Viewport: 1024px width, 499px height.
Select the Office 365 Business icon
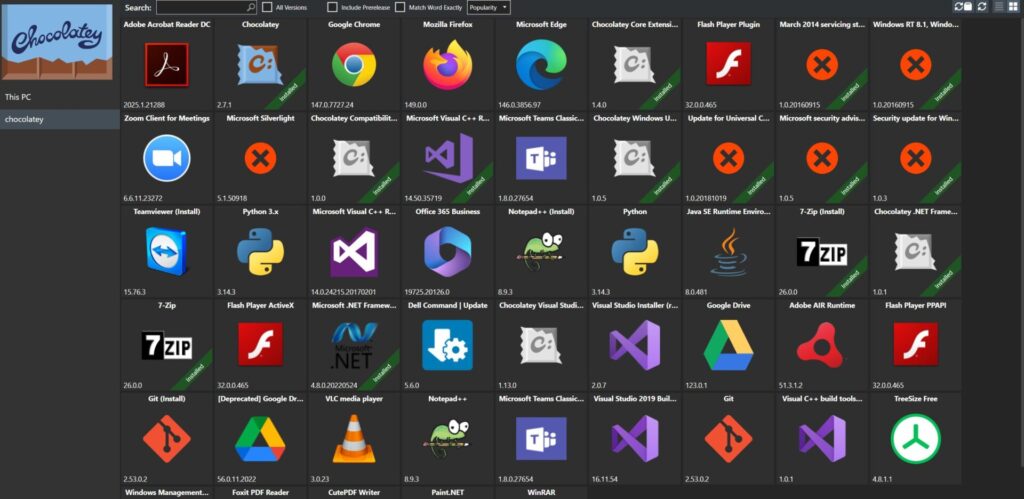click(447, 251)
